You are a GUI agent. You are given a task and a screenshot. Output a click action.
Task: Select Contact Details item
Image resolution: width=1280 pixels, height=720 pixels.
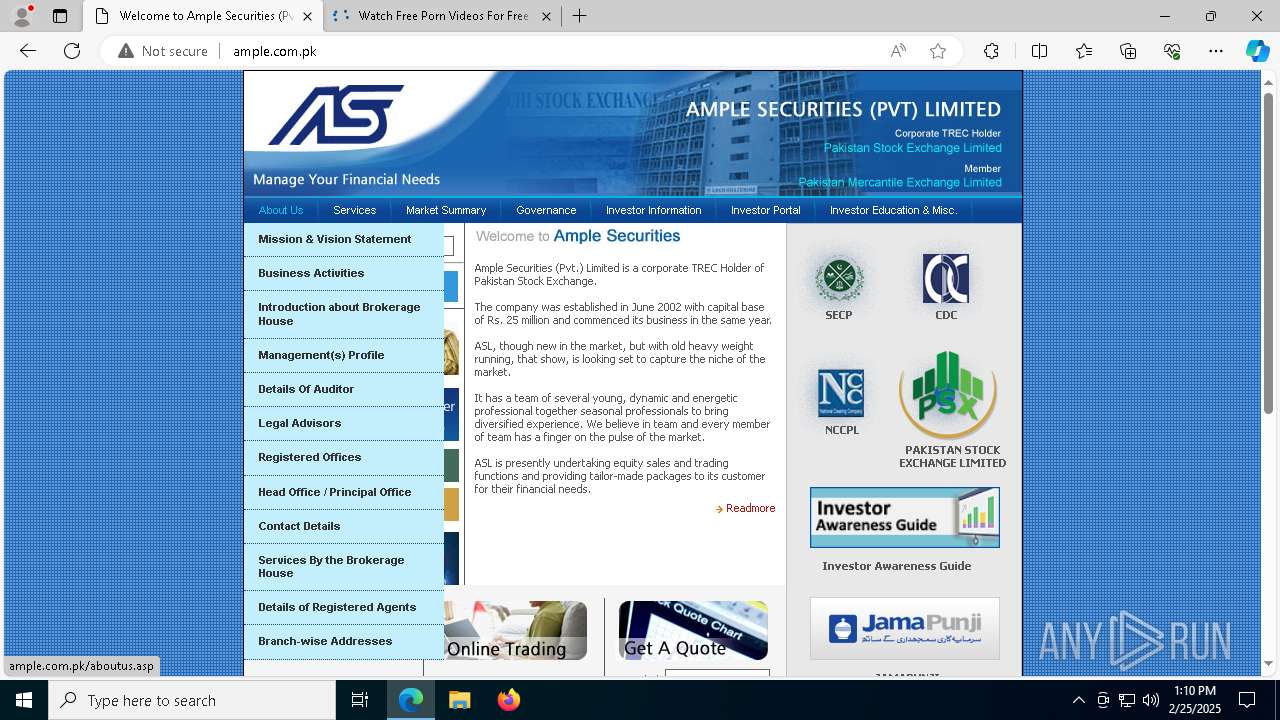[x=344, y=527]
